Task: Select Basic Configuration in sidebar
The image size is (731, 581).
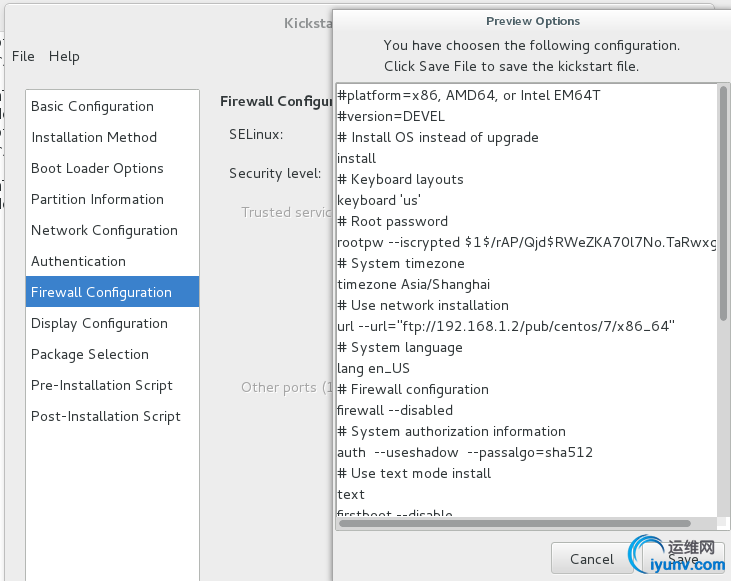Action: [x=92, y=106]
